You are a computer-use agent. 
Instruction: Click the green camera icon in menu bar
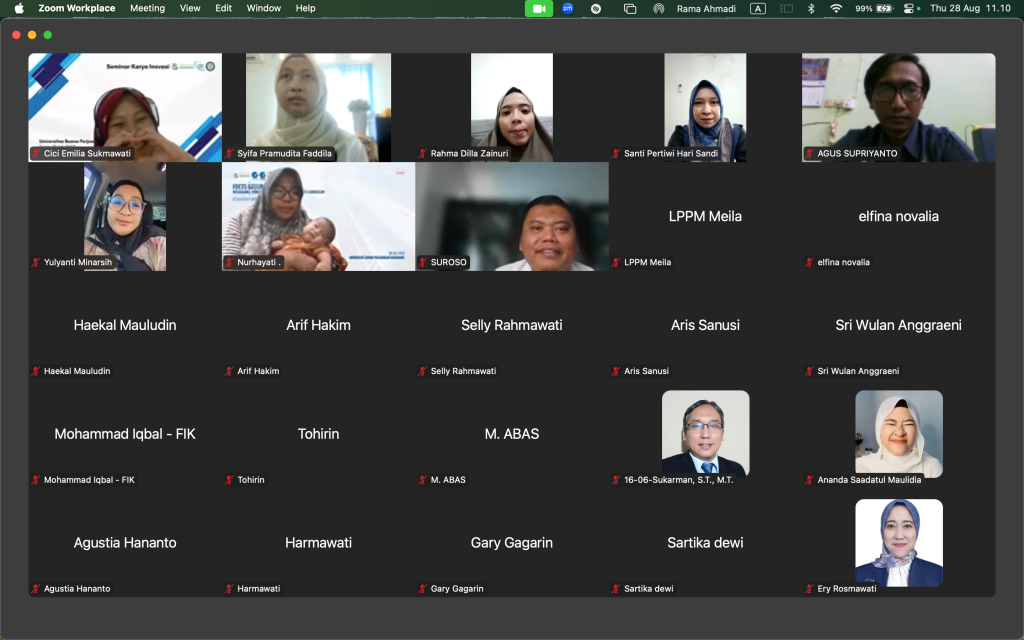pyautogui.click(x=539, y=8)
